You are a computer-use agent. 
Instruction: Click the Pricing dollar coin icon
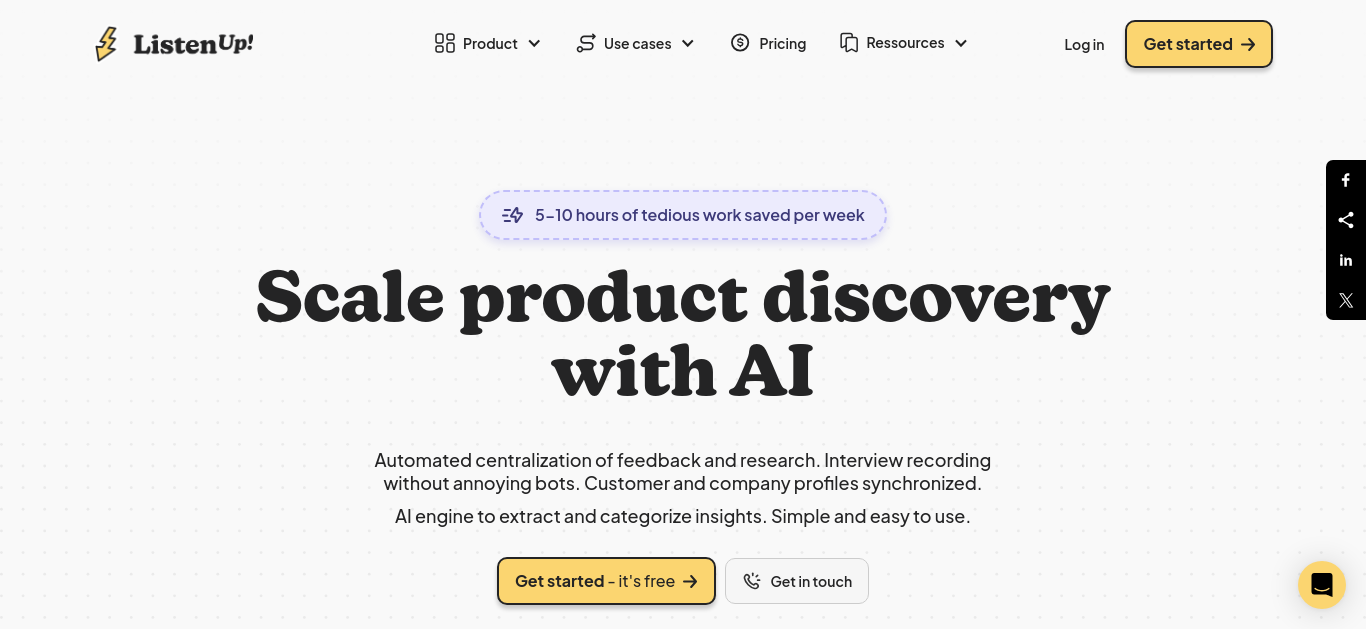click(740, 43)
